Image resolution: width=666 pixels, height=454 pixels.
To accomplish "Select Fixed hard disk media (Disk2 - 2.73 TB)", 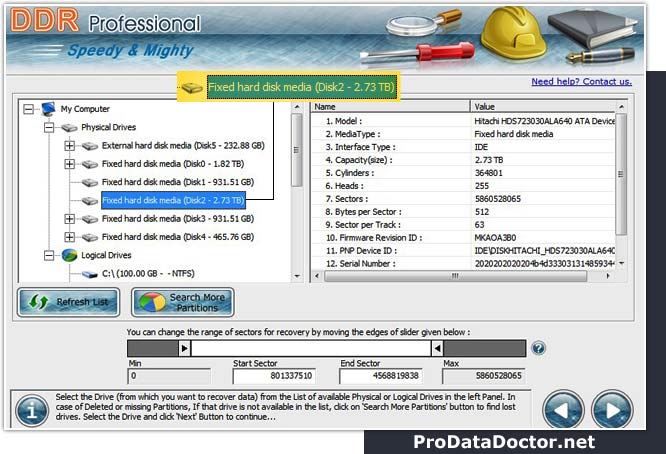I will (x=173, y=200).
